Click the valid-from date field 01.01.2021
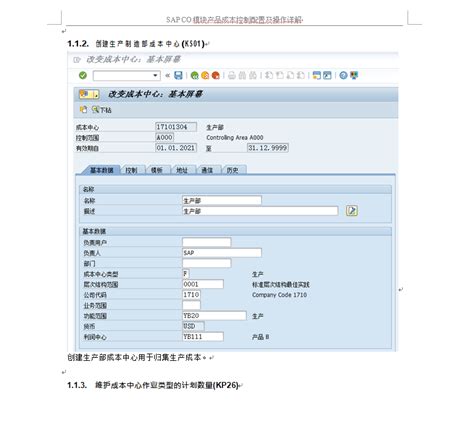The width and height of the screenshot is (474, 426). coord(176,148)
